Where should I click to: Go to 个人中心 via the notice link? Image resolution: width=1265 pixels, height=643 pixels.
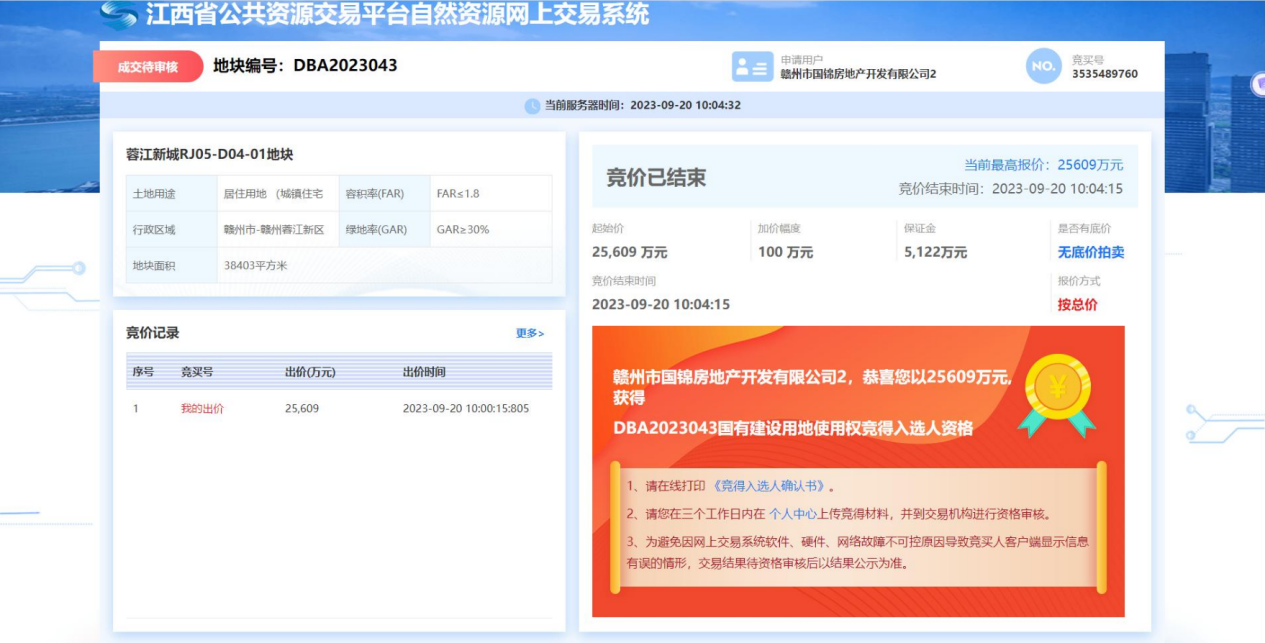tap(792, 514)
